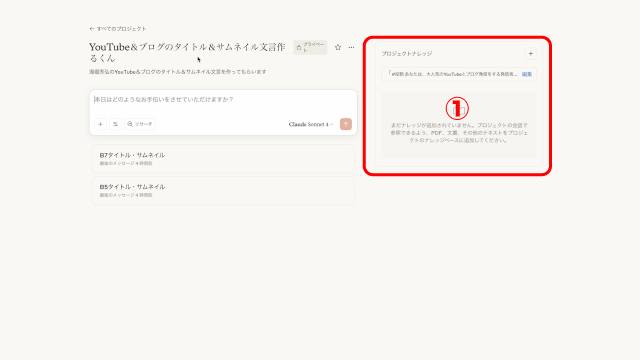Go back to すべてのプロジェクト

pyautogui.click(x=118, y=29)
